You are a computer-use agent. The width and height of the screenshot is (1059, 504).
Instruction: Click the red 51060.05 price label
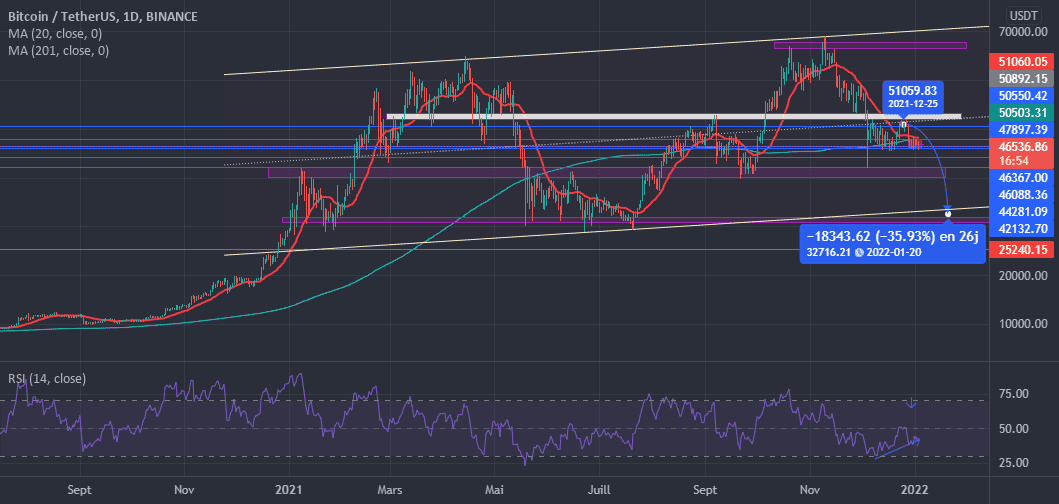pos(1020,61)
